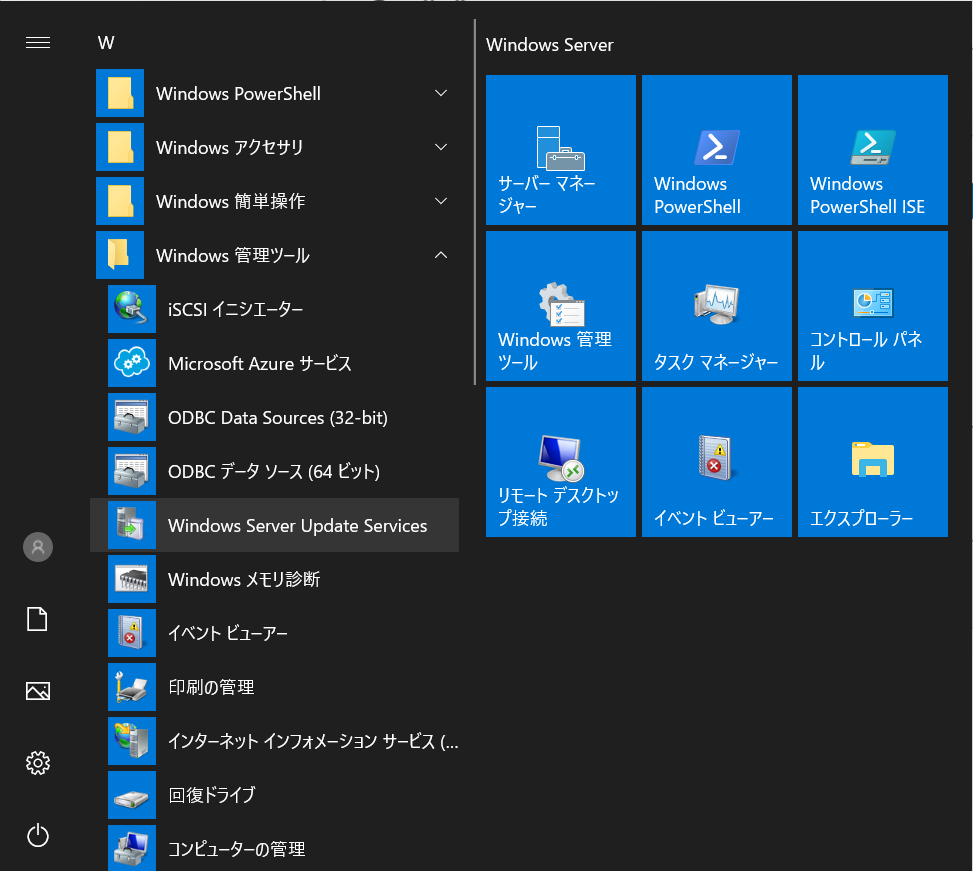Click the Windows 簡単操作 folder label
The image size is (973, 871).
230,202
